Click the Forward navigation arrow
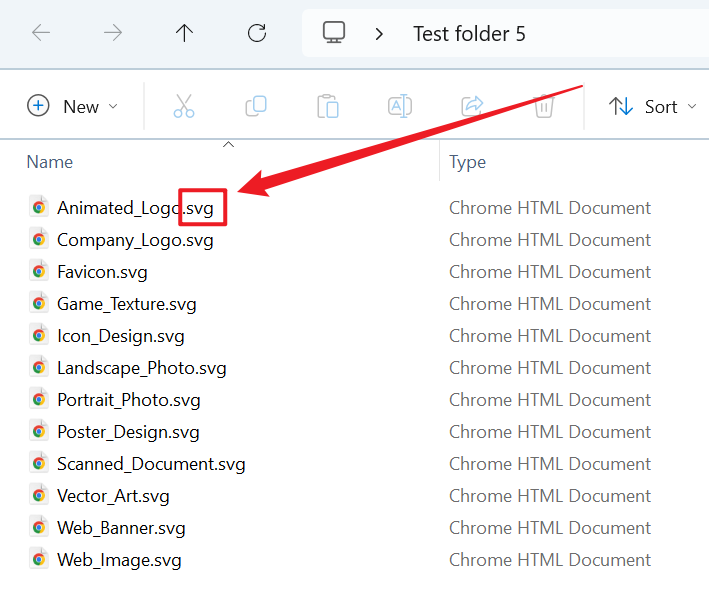Viewport: 709px width, 595px height. [113, 33]
